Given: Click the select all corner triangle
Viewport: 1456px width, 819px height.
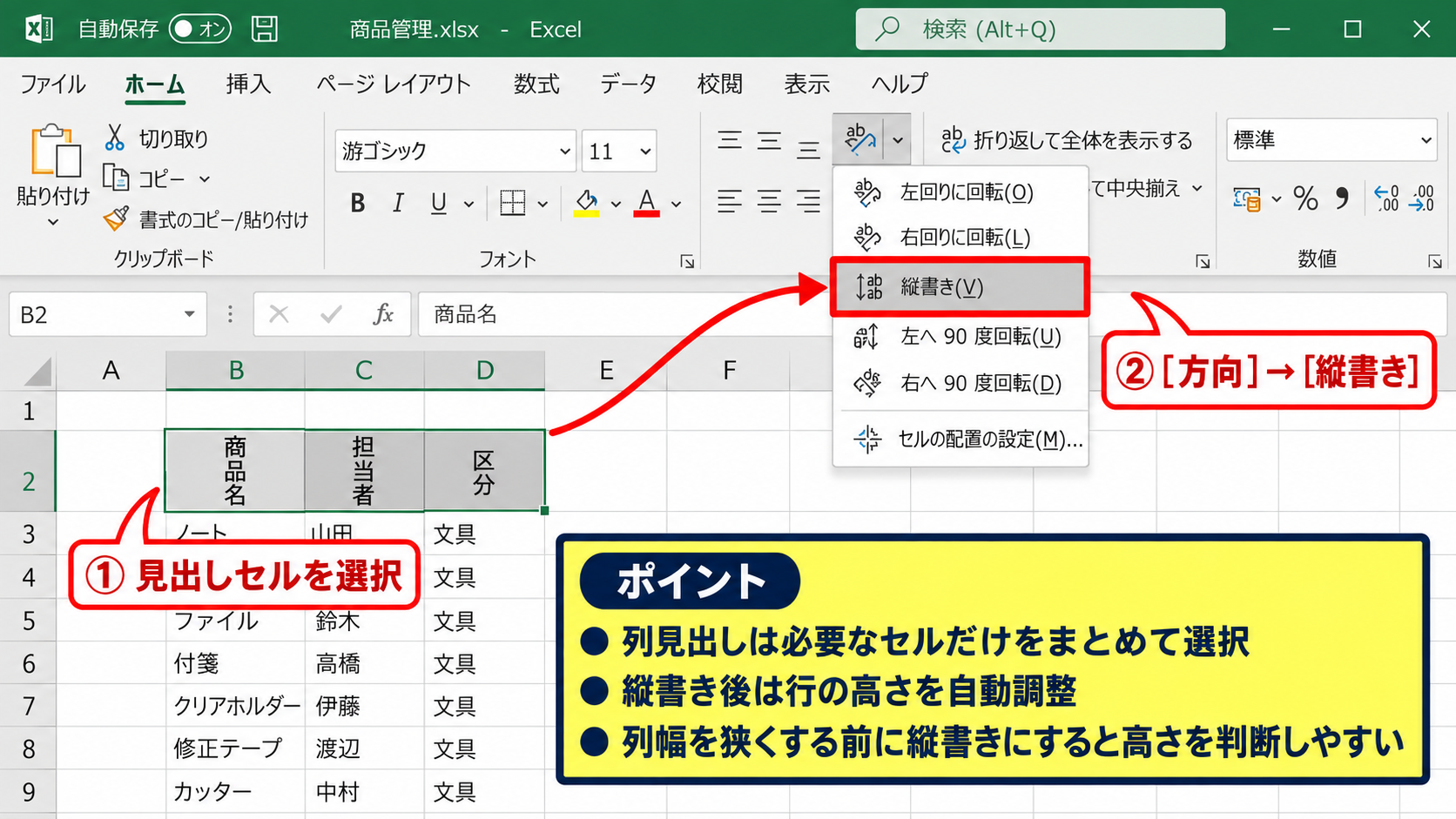Looking at the screenshot, I should coord(36,371).
